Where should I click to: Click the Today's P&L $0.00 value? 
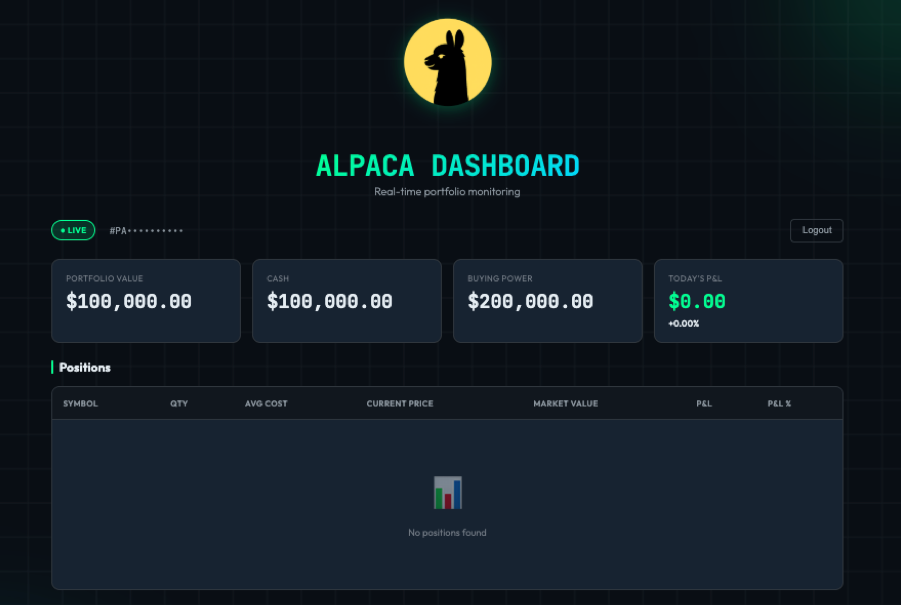click(696, 301)
